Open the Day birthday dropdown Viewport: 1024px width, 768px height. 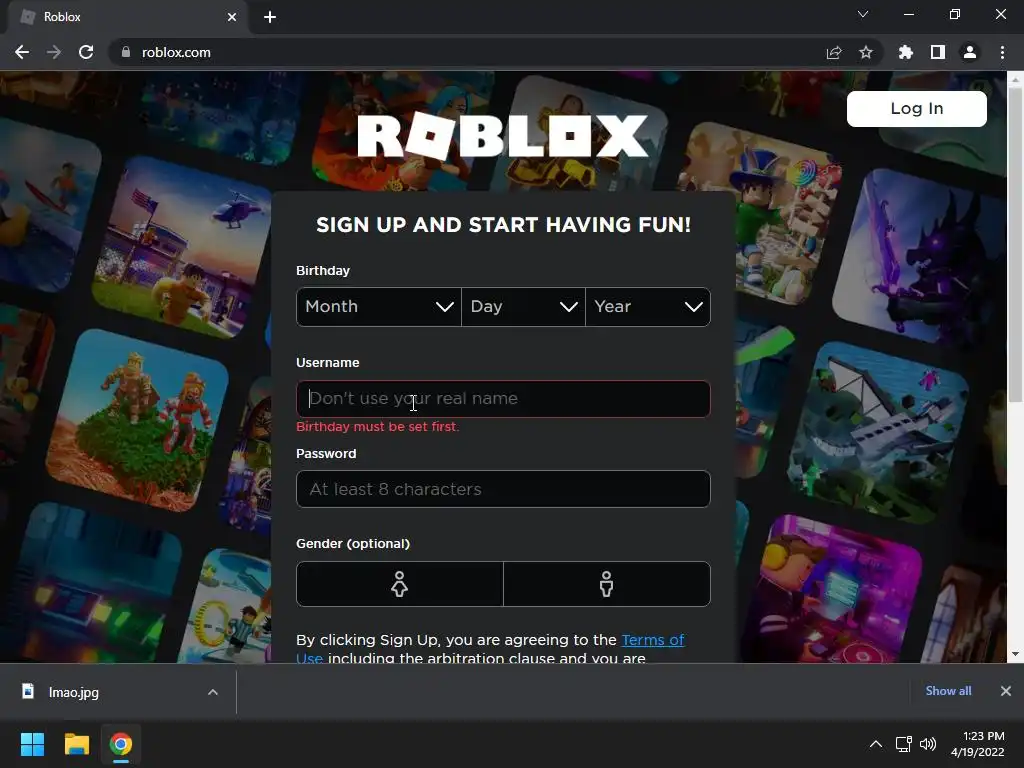(523, 307)
